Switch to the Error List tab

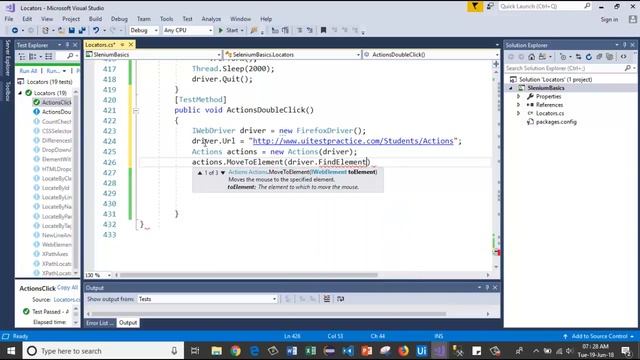click(x=100, y=323)
